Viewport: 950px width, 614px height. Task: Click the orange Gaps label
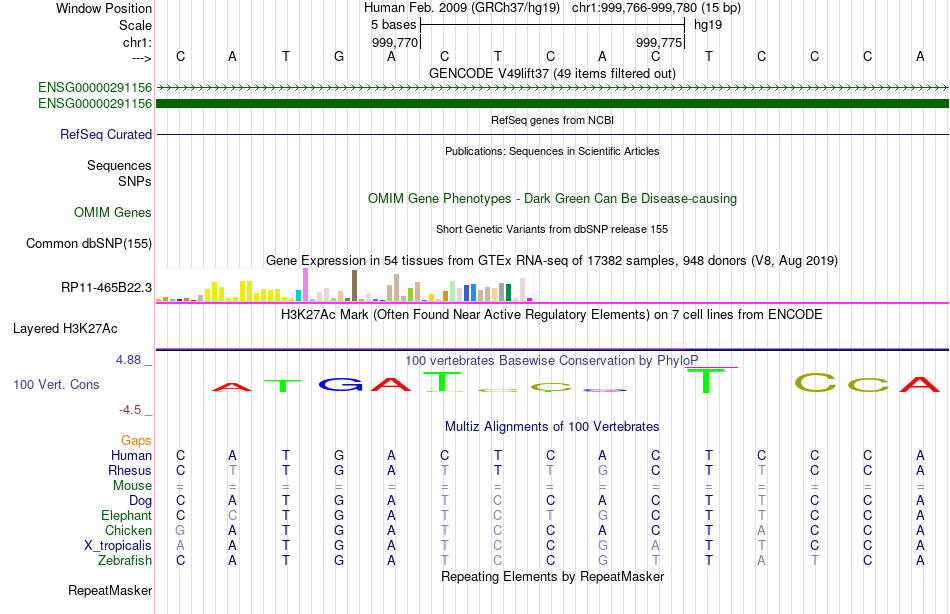click(136, 441)
